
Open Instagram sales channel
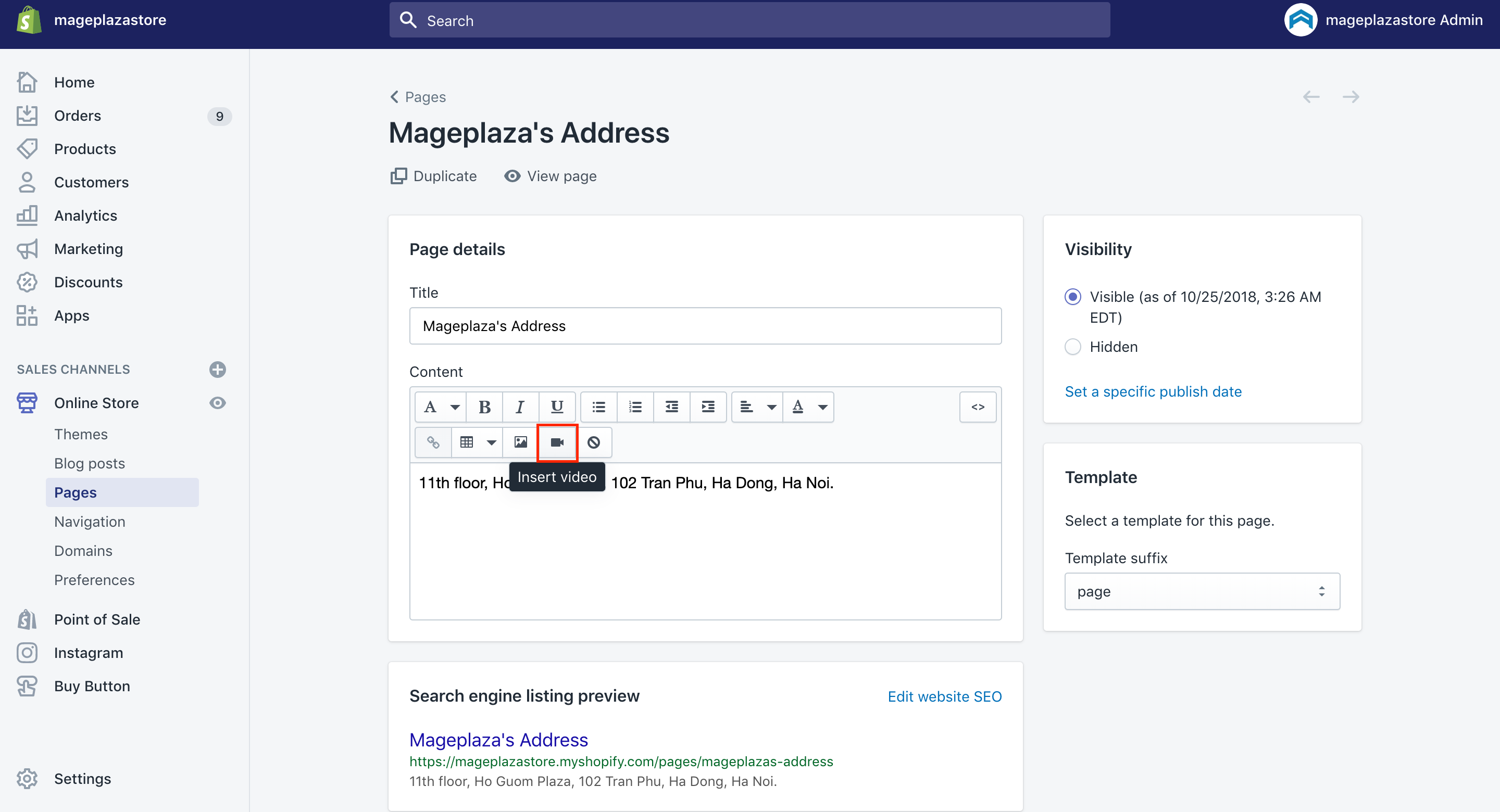pyautogui.click(x=89, y=653)
